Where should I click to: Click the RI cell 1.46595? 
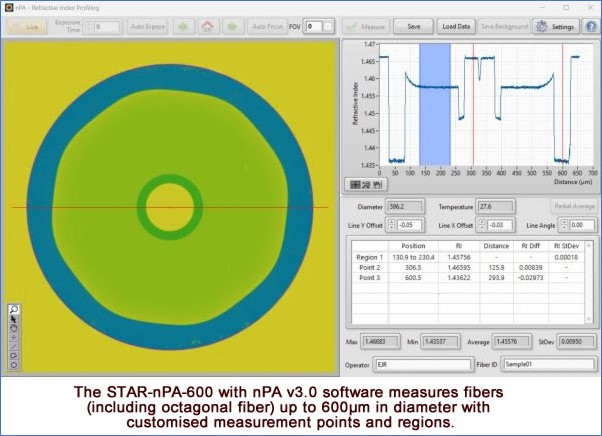click(459, 267)
